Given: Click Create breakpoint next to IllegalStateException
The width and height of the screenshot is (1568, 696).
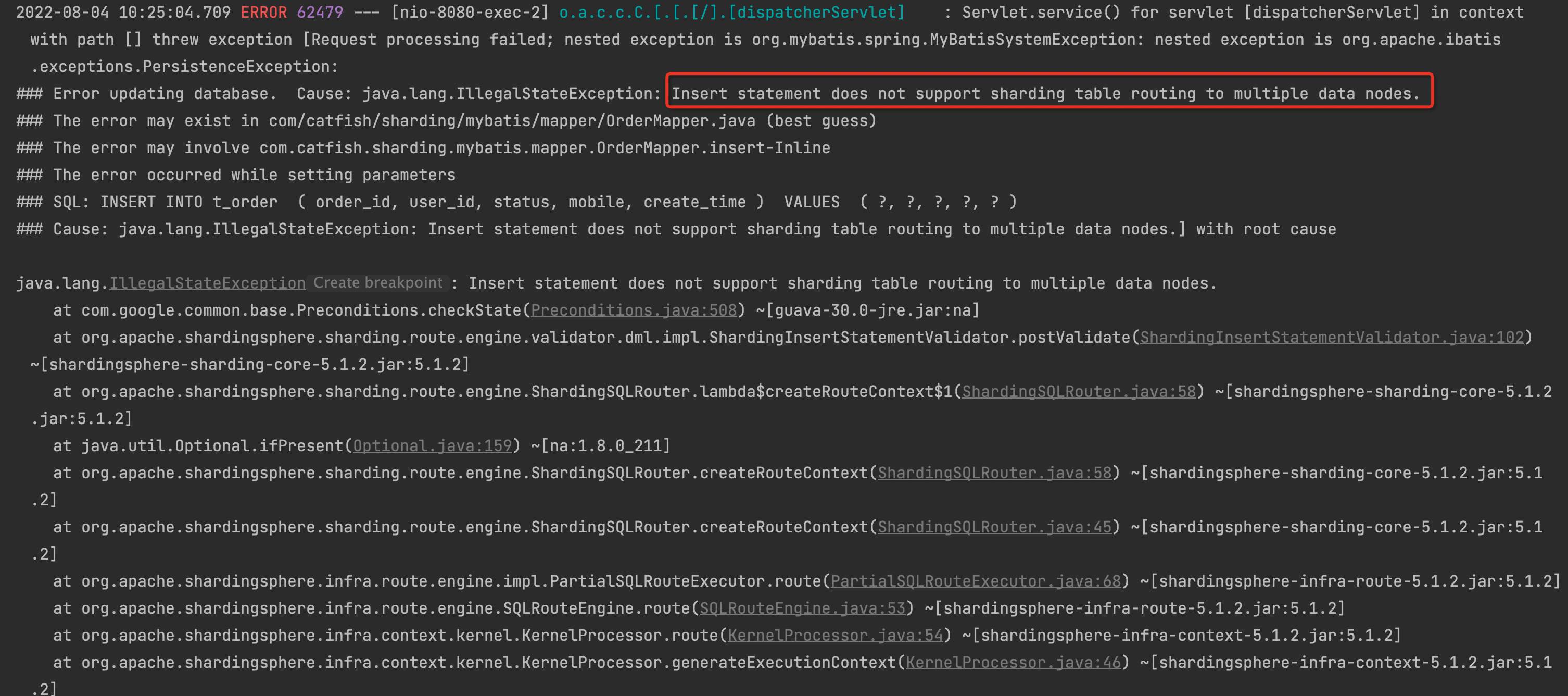Looking at the screenshot, I should pyautogui.click(x=377, y=282).
